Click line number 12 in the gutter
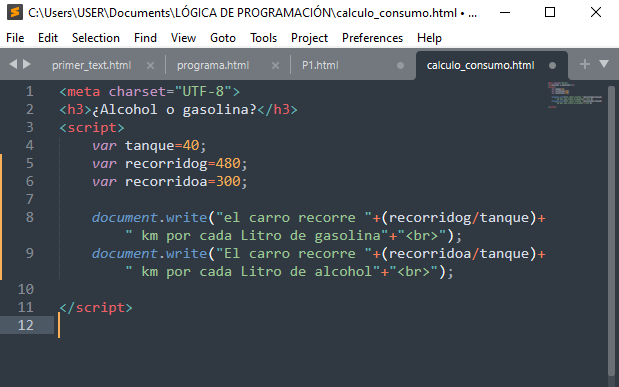Image resolution: width=619 pixels, height=387 pixels. 26,325
